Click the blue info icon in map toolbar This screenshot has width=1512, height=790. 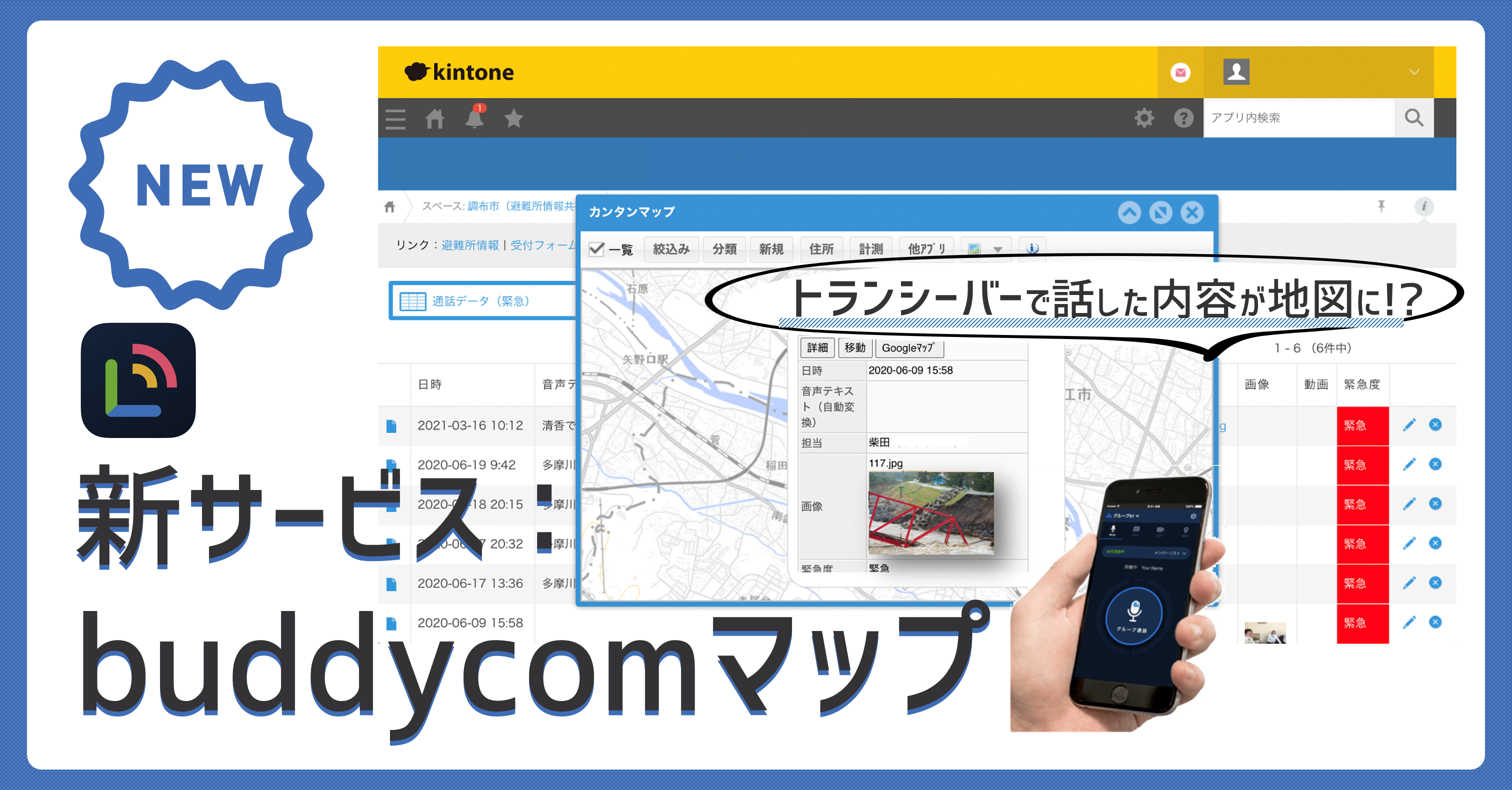coord(1032,249)
